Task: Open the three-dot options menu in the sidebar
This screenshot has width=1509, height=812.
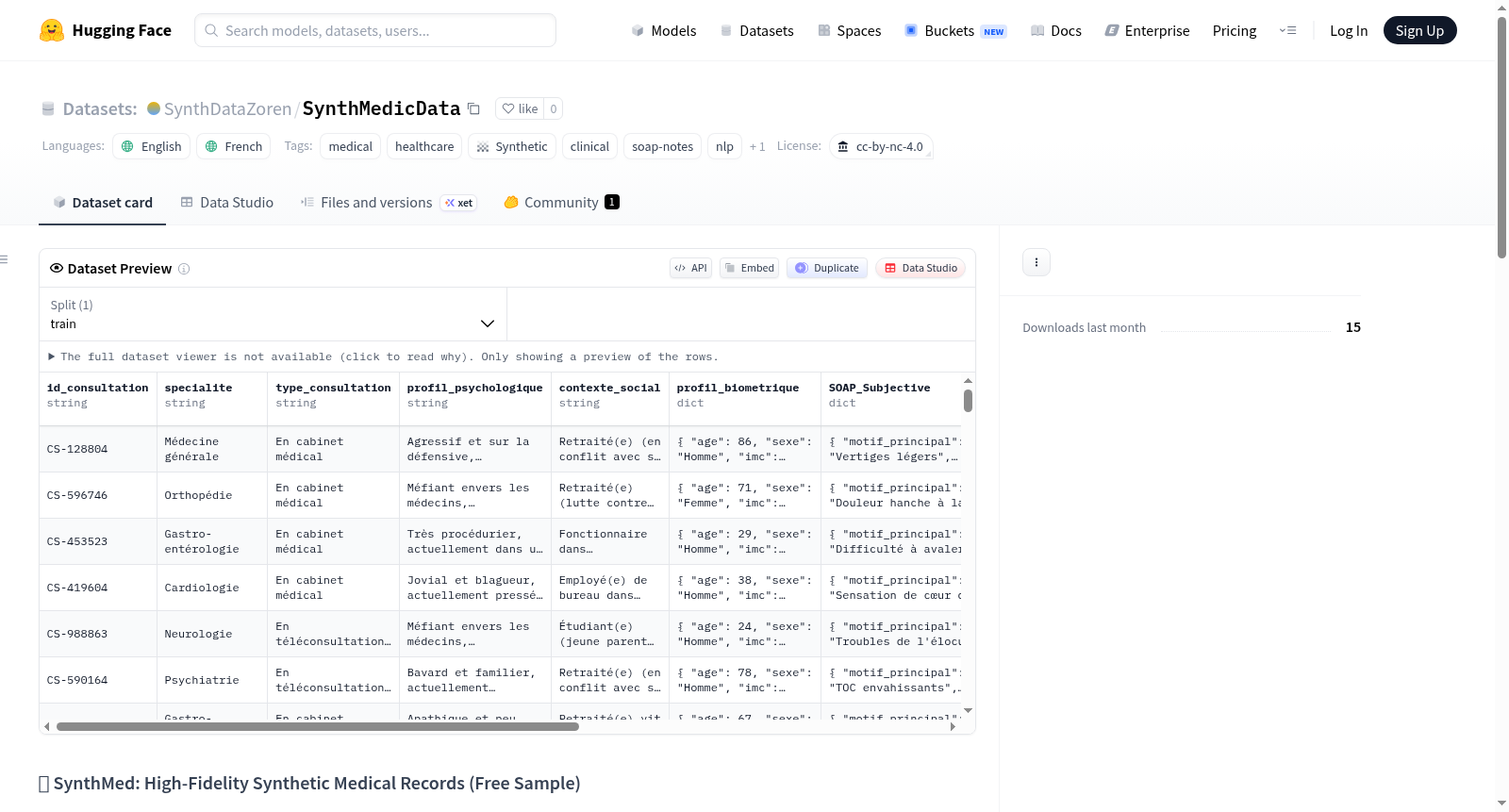Action: [1036, 262]
